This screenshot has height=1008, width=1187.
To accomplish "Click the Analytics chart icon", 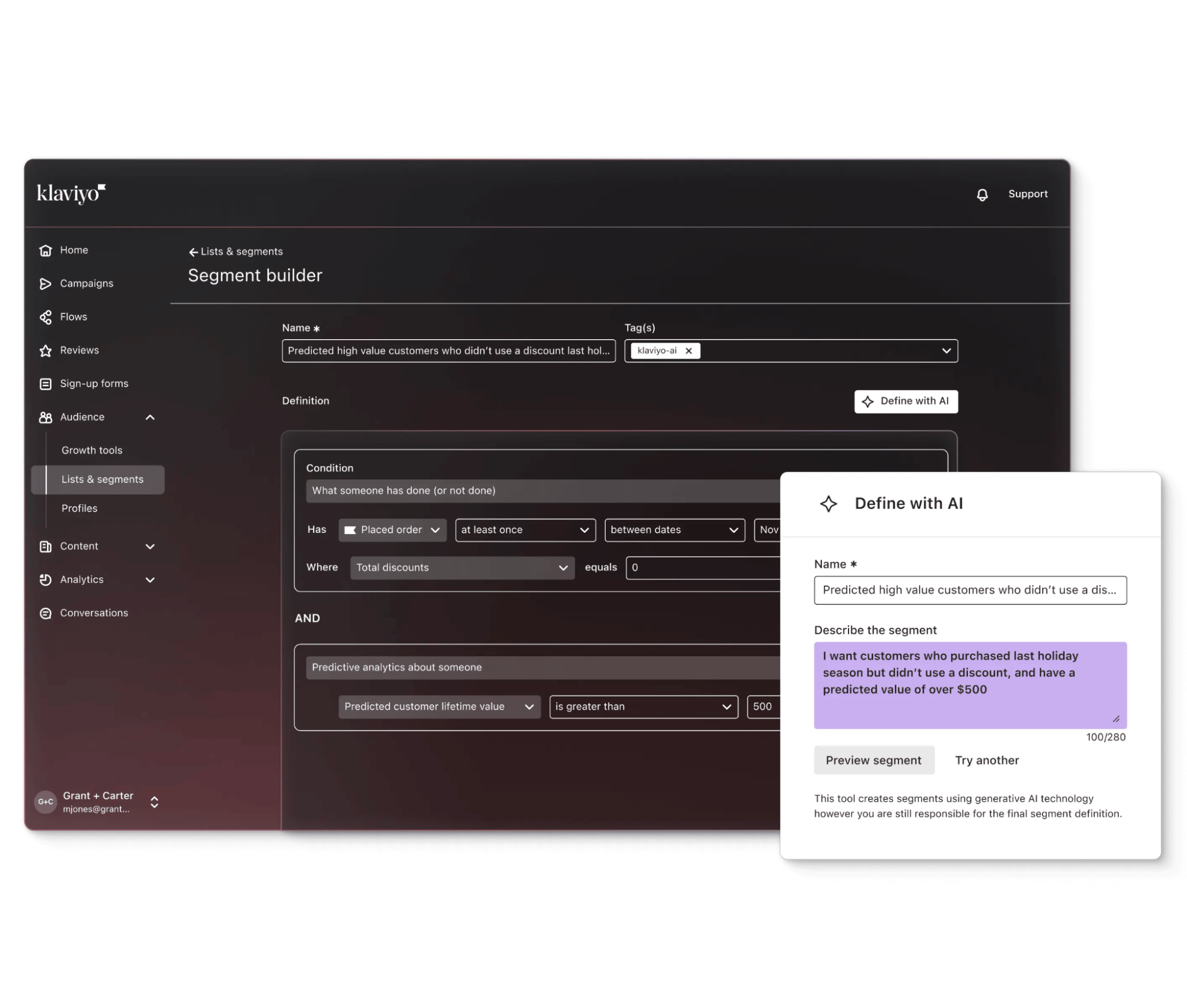I will [46, 579].
